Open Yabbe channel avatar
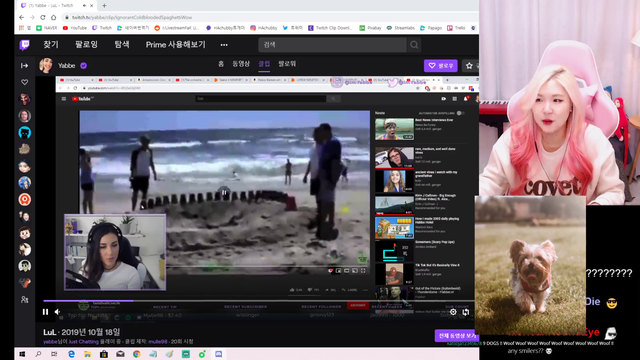Screen dimensions: 640x360 (x=46, y=65)
